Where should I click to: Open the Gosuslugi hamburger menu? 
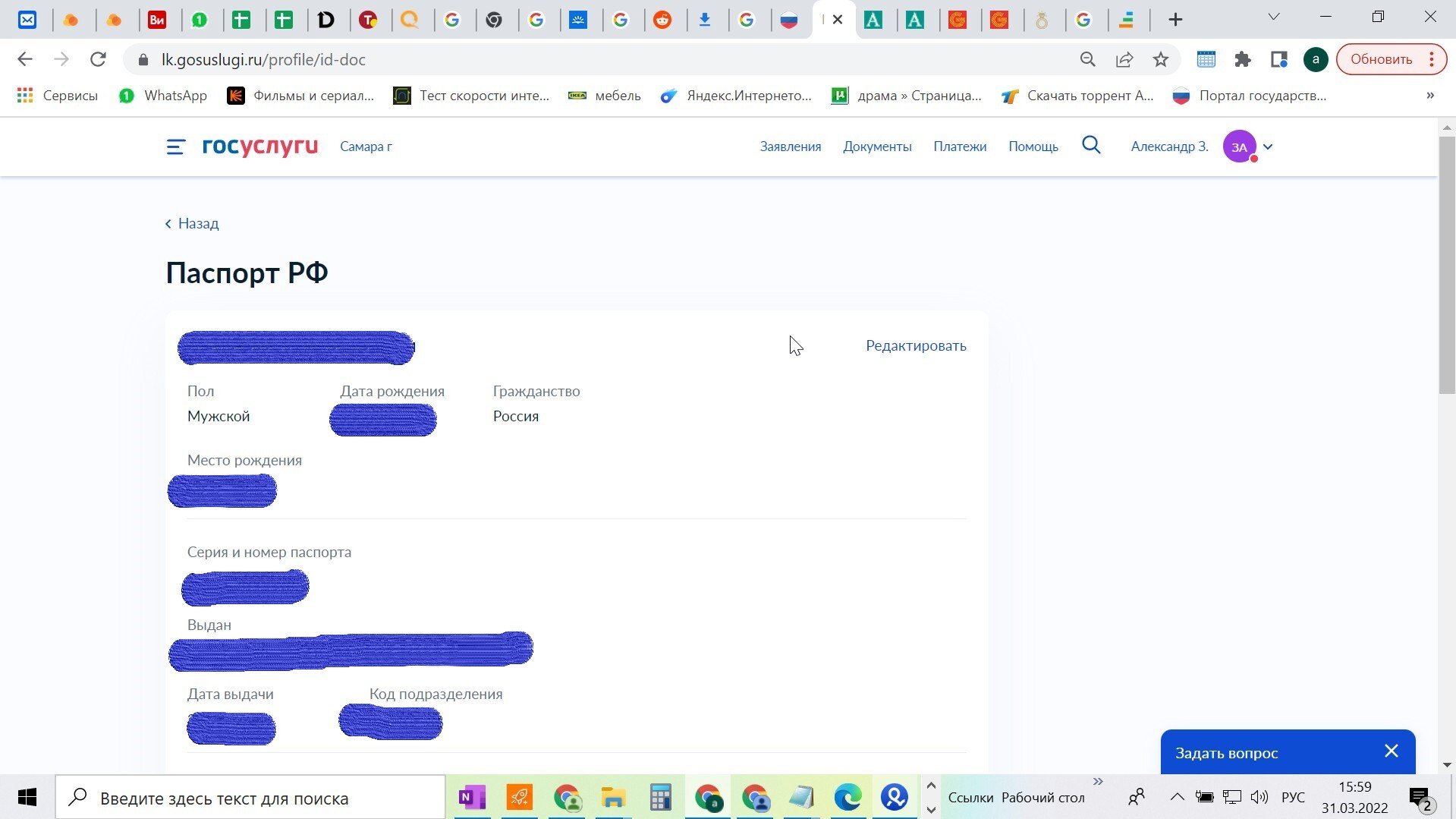175,146
